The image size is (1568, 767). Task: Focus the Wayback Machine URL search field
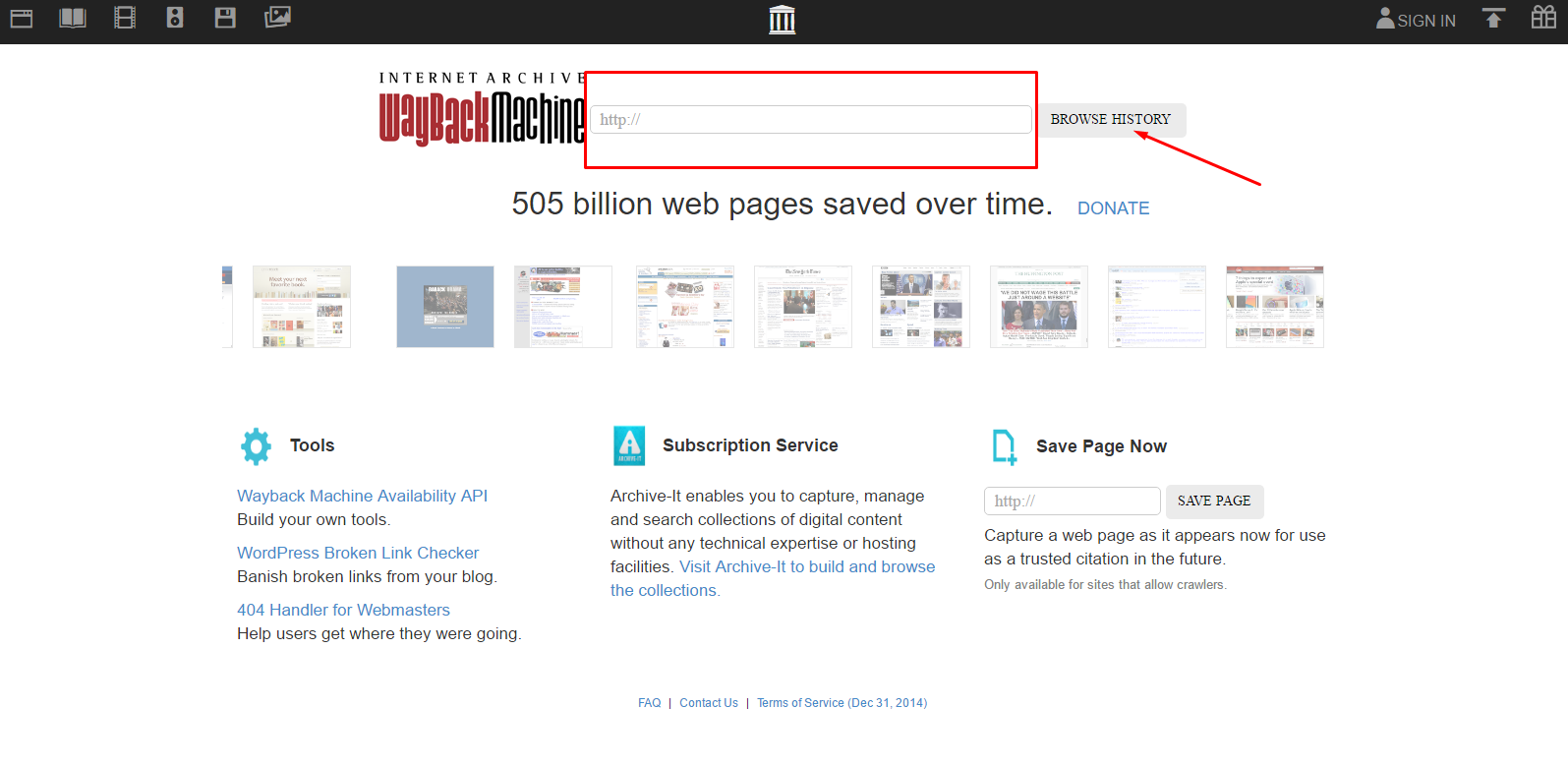pos(811,119)
